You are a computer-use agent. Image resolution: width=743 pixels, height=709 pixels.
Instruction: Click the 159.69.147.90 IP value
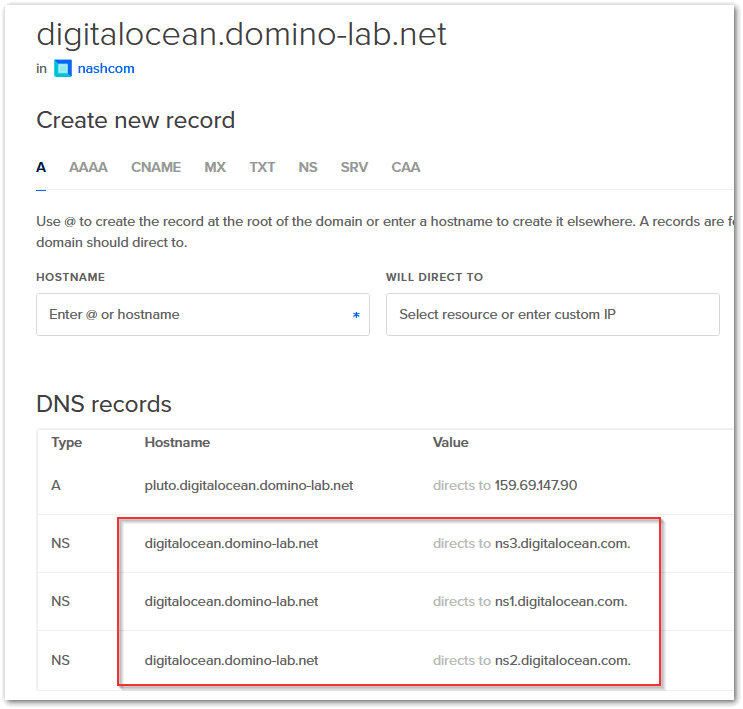click(x=536, y=486)
